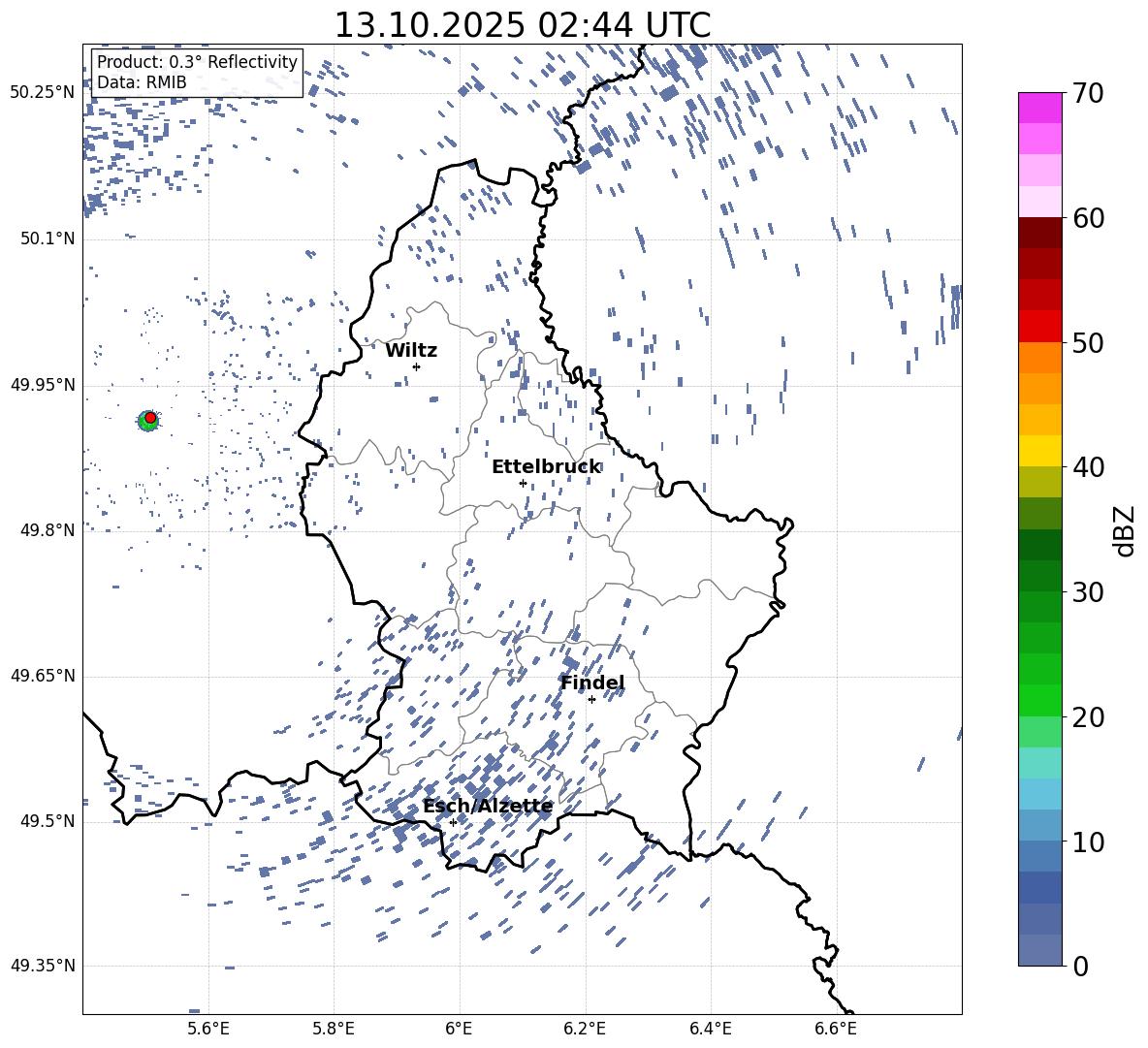This screenshot has width=1148, height=1048.
Task: Click the colorbar tick label 70
Action: coord(1088,93)
